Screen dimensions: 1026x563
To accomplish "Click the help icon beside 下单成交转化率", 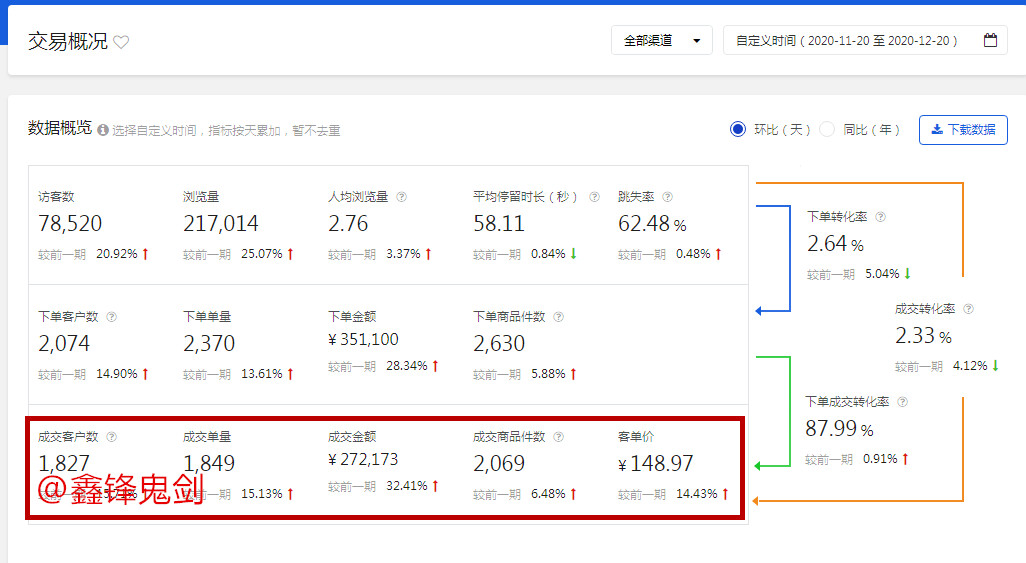I will point(902,402).
